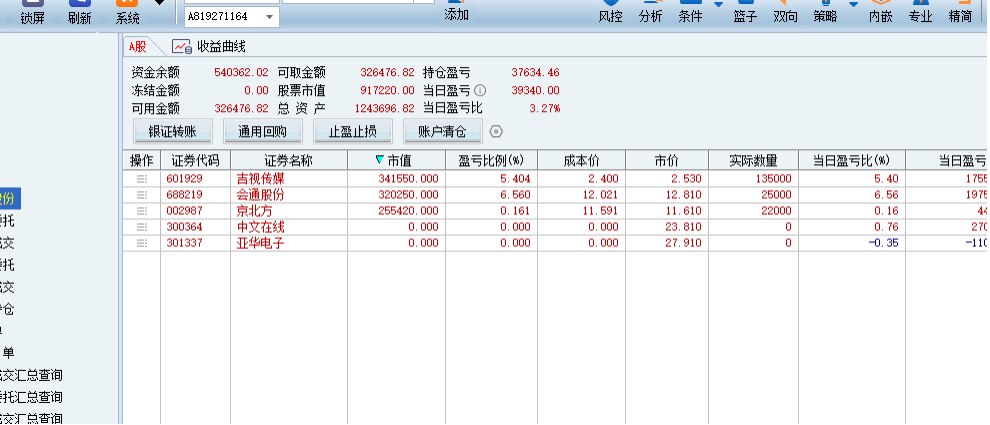Viewport: 990px width, 425px height.
Task: Open the 策略 strategy tool
Action: [825, 11]
